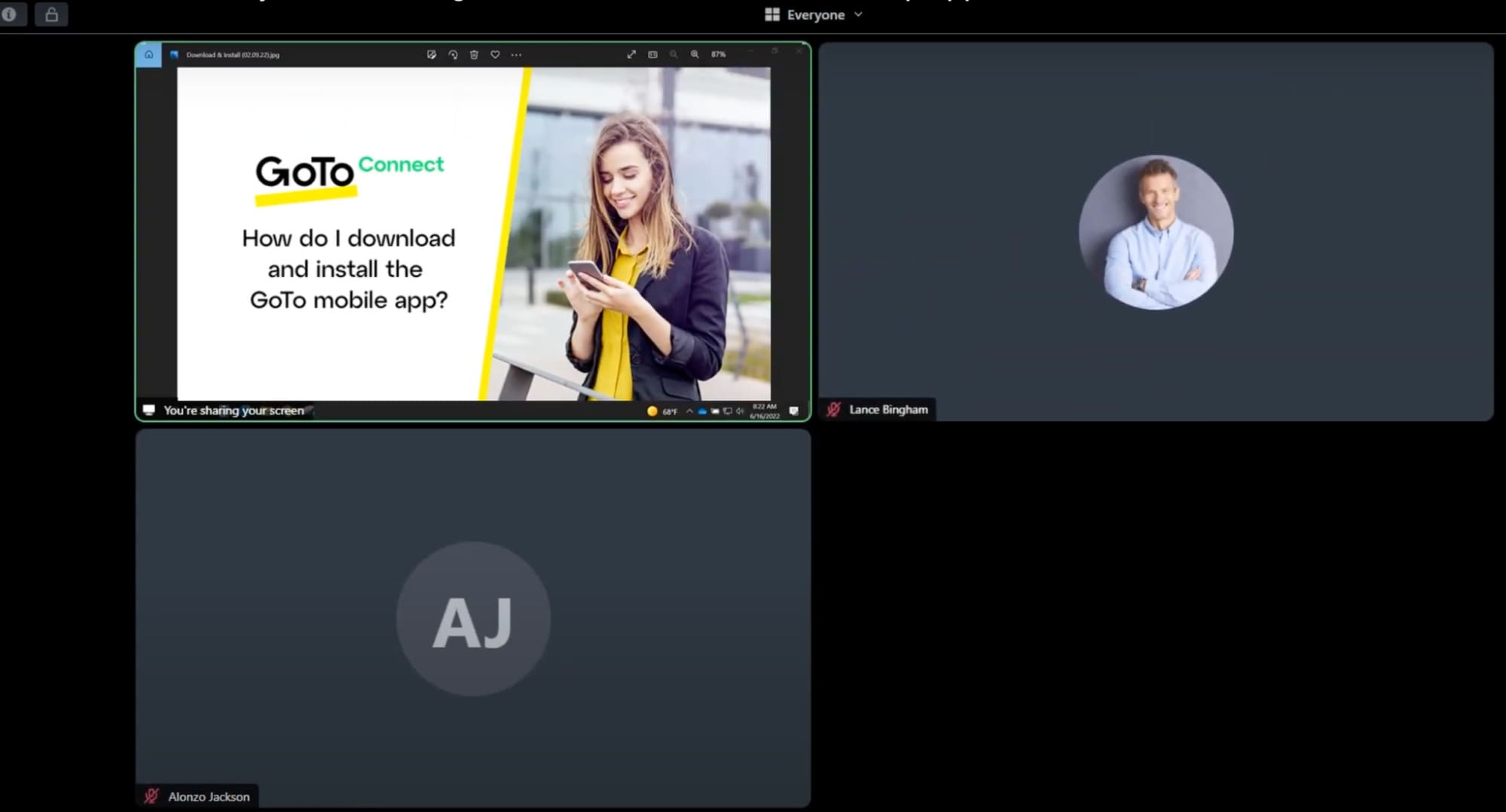Click the Delete trash icon in Photos toolbar

[474, 55]
